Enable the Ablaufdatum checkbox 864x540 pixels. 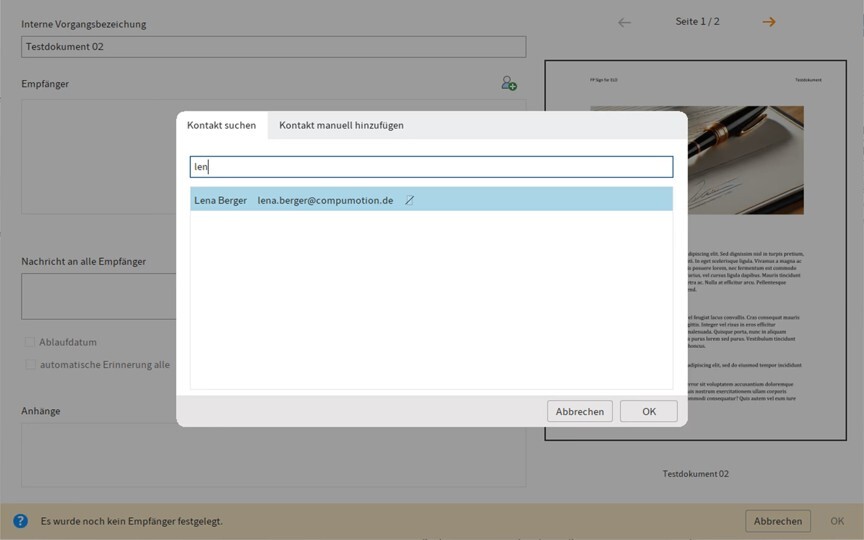point(30,342)
